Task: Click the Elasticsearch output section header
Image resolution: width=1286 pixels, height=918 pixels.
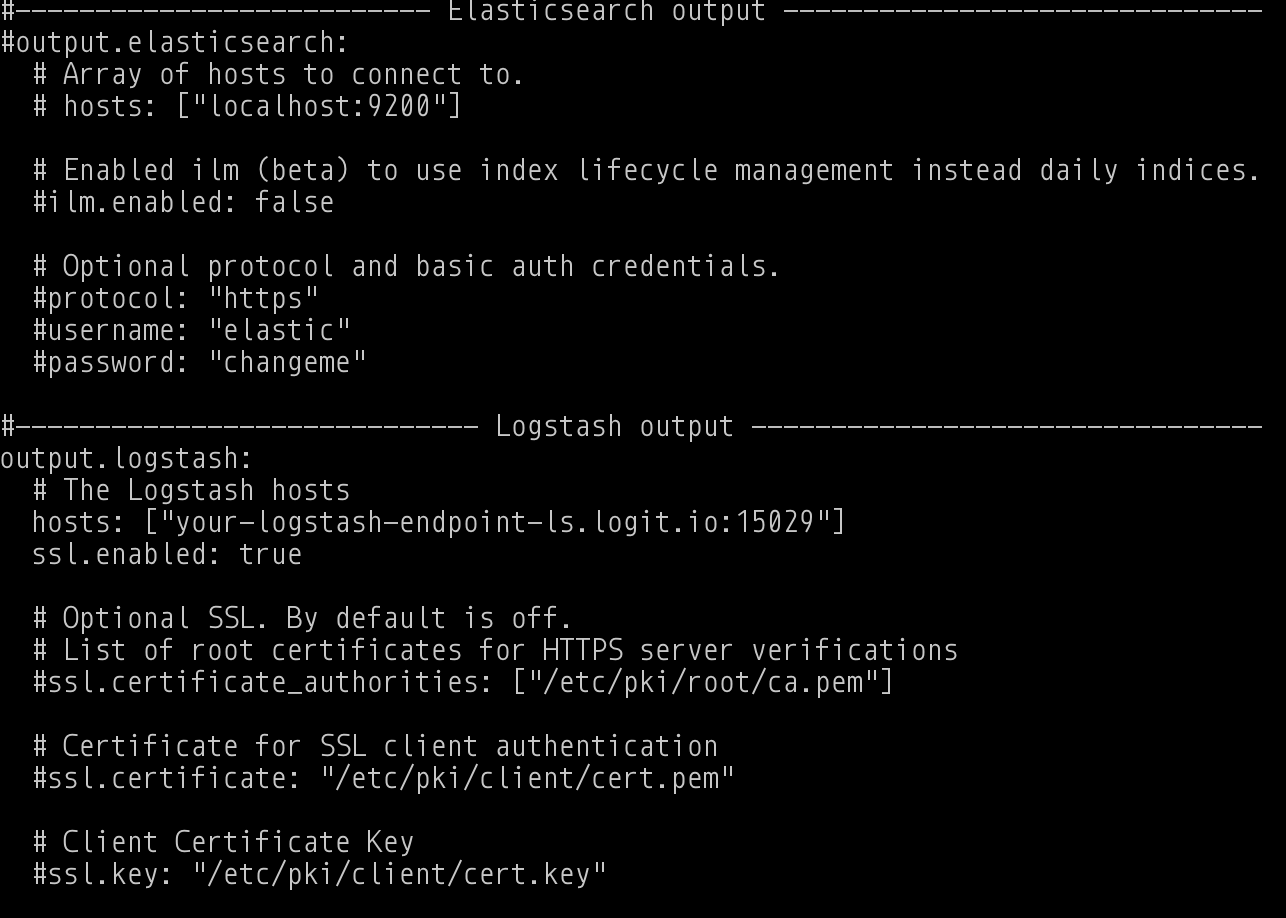Action: pos(606,11)
